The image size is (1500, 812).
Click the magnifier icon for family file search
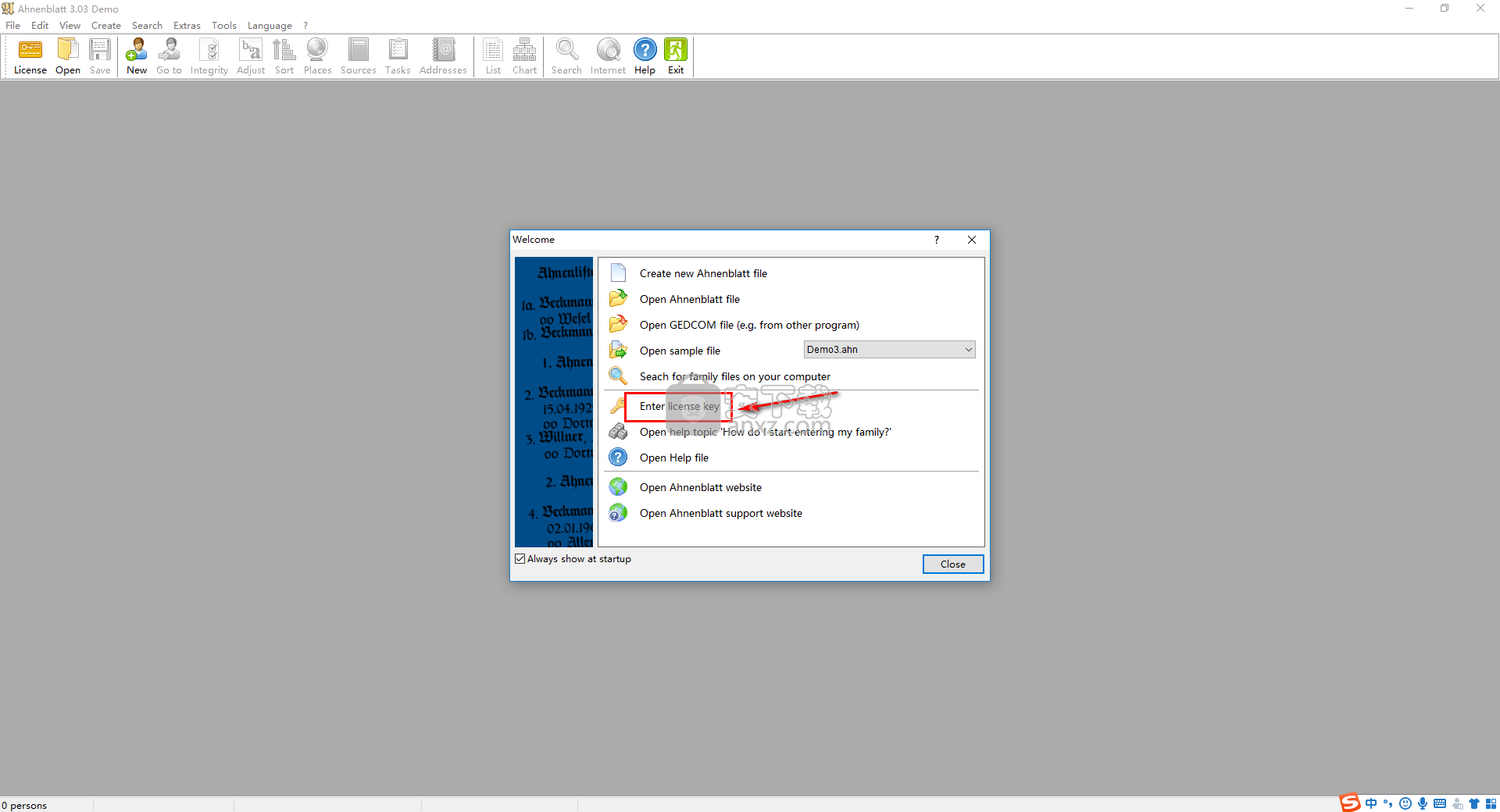point(618,376)
